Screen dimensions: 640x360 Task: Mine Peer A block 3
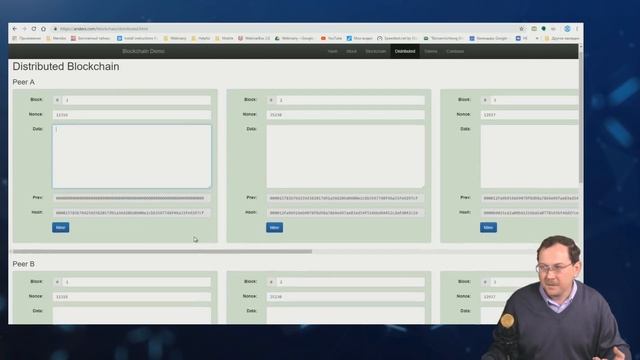(x=489, y=227)
